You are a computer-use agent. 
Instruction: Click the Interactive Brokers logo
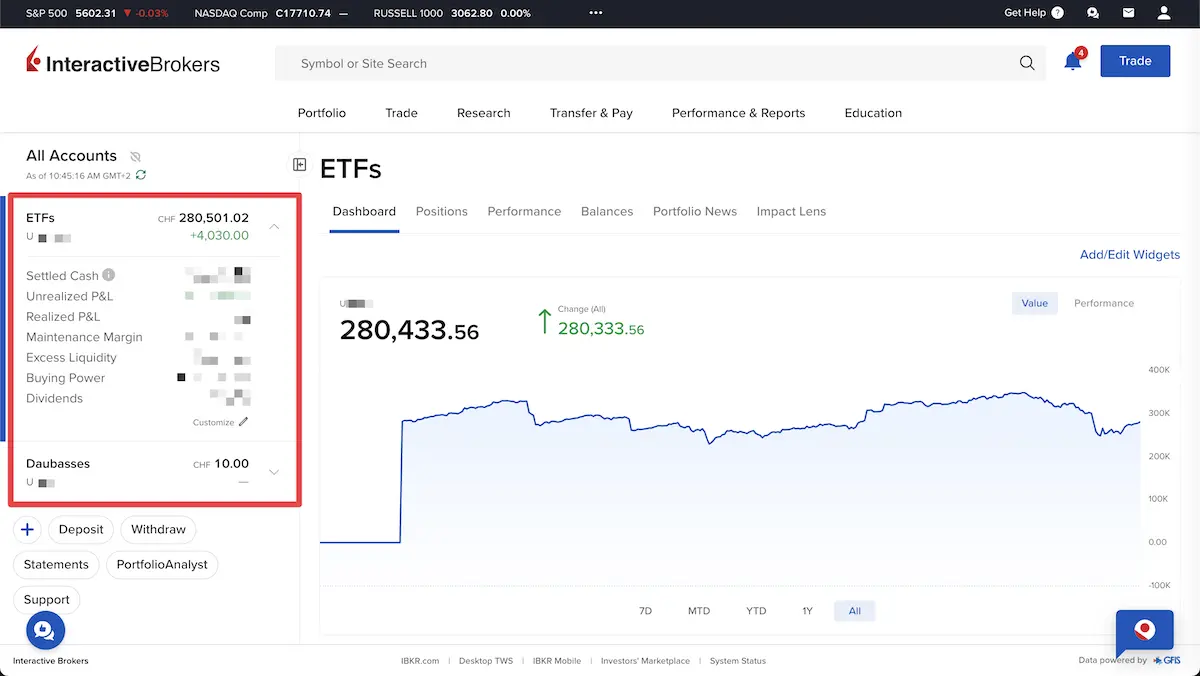[x=123, y=63]
